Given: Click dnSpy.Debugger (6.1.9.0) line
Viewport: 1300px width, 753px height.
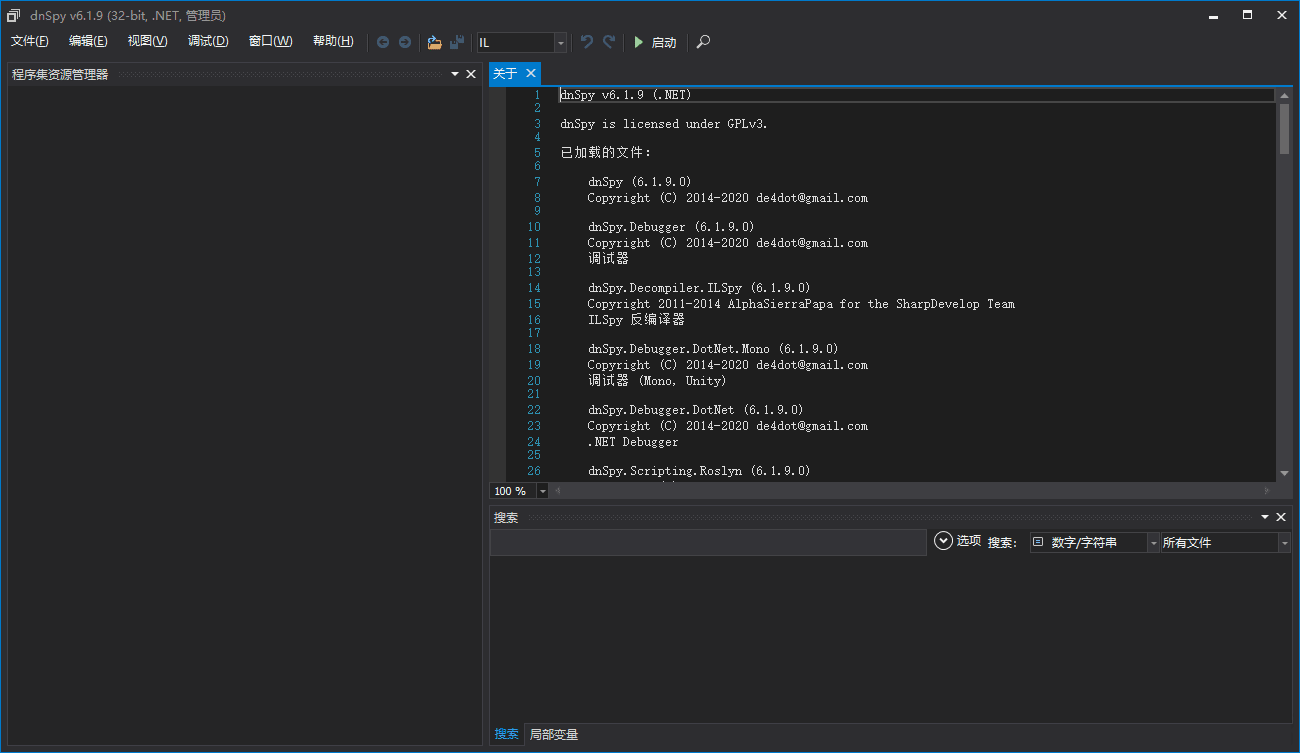Looking at the screenshot, I should click(671, 227).
